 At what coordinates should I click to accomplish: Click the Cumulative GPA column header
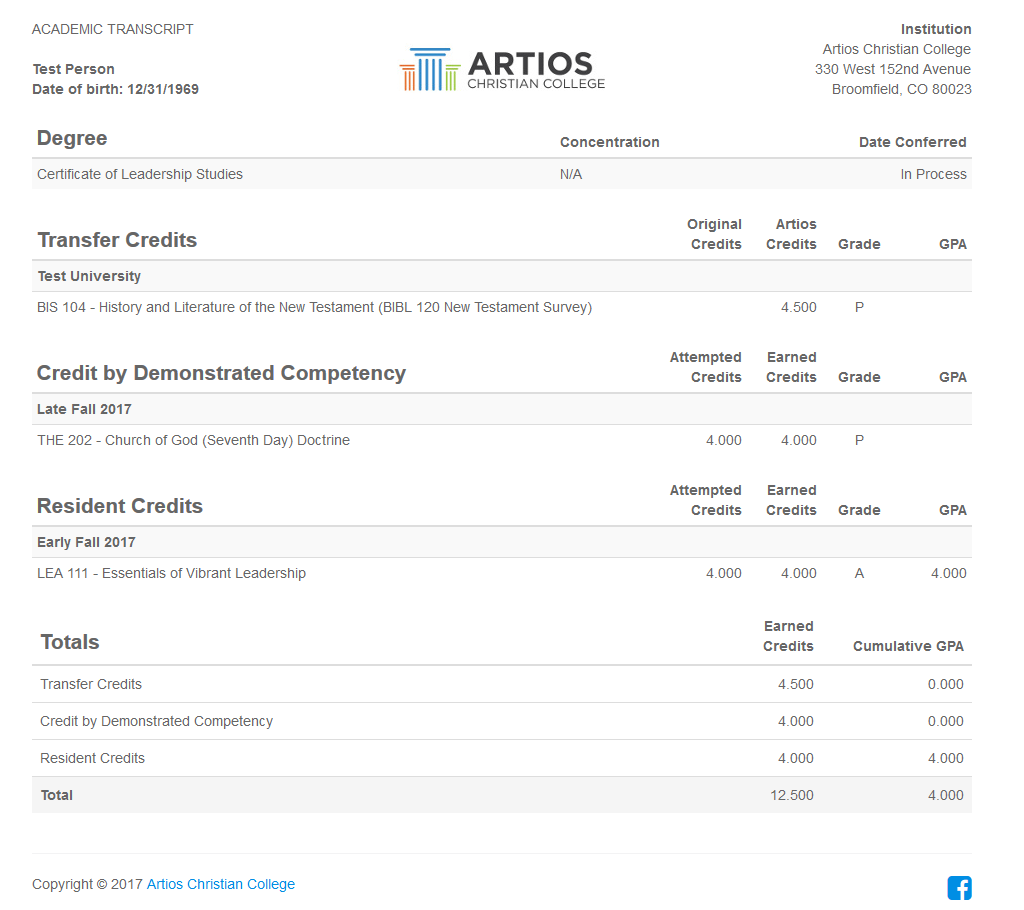(908, 646)
